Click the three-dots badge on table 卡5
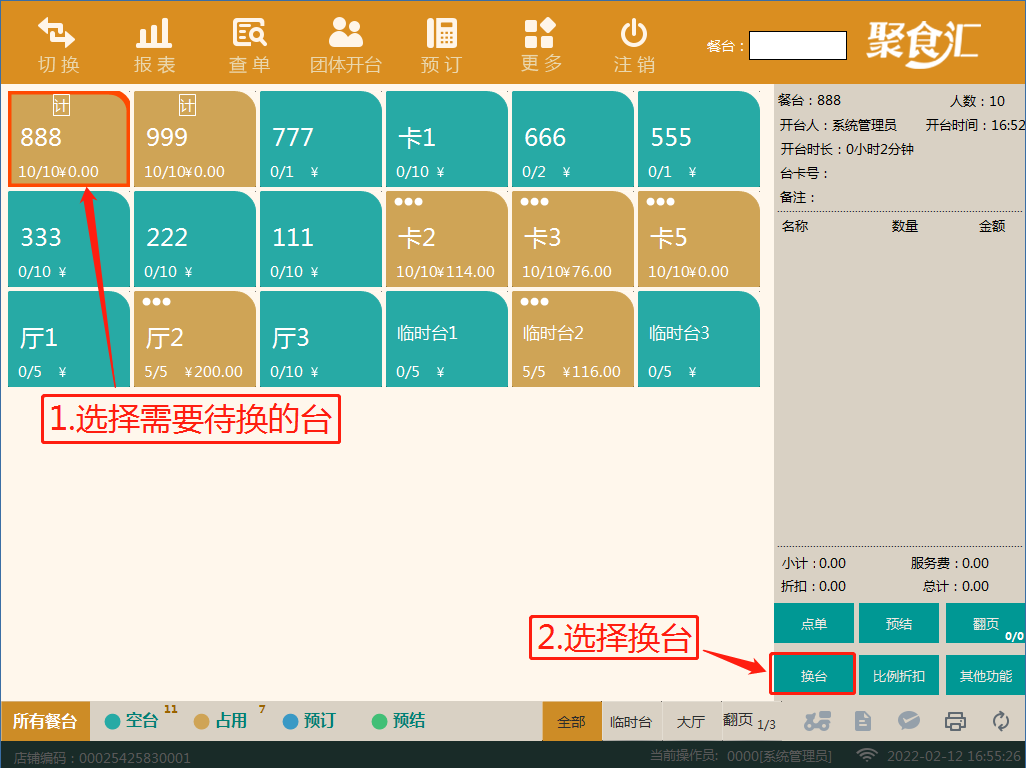The image size is (1026, 768). pyautogui.click(x=660, y=201)
